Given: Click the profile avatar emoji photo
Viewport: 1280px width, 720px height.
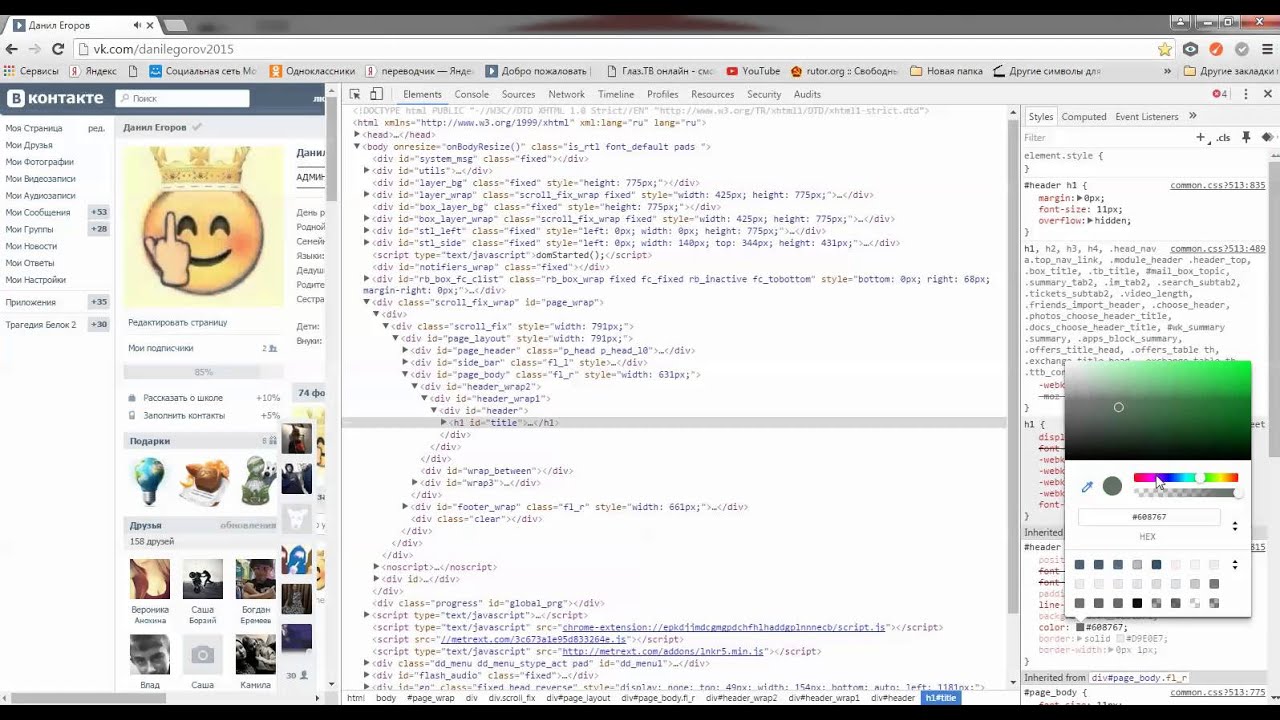Looking at the screenshot, I should [x=204, y=225].
